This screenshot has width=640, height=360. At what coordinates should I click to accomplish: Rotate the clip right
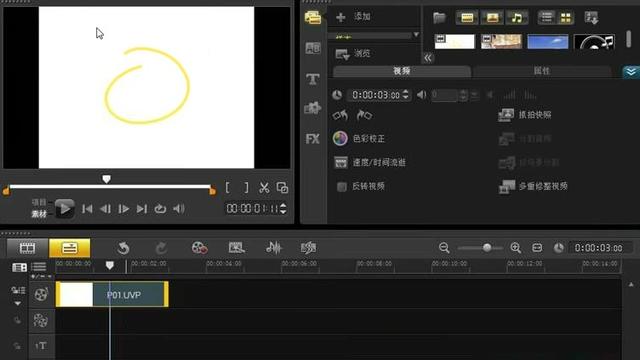(x=364, y=116)
